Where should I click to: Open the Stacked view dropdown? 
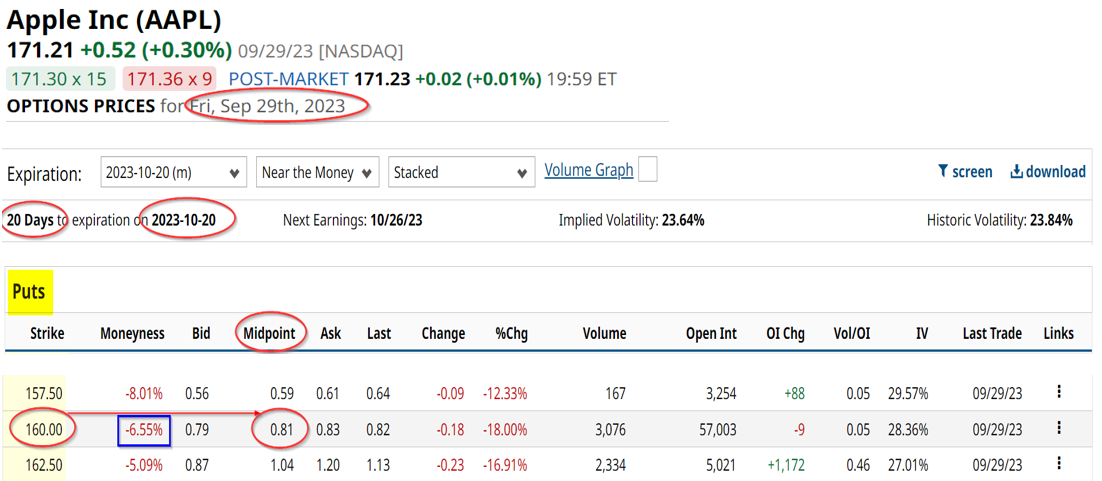tap(461, 173)
